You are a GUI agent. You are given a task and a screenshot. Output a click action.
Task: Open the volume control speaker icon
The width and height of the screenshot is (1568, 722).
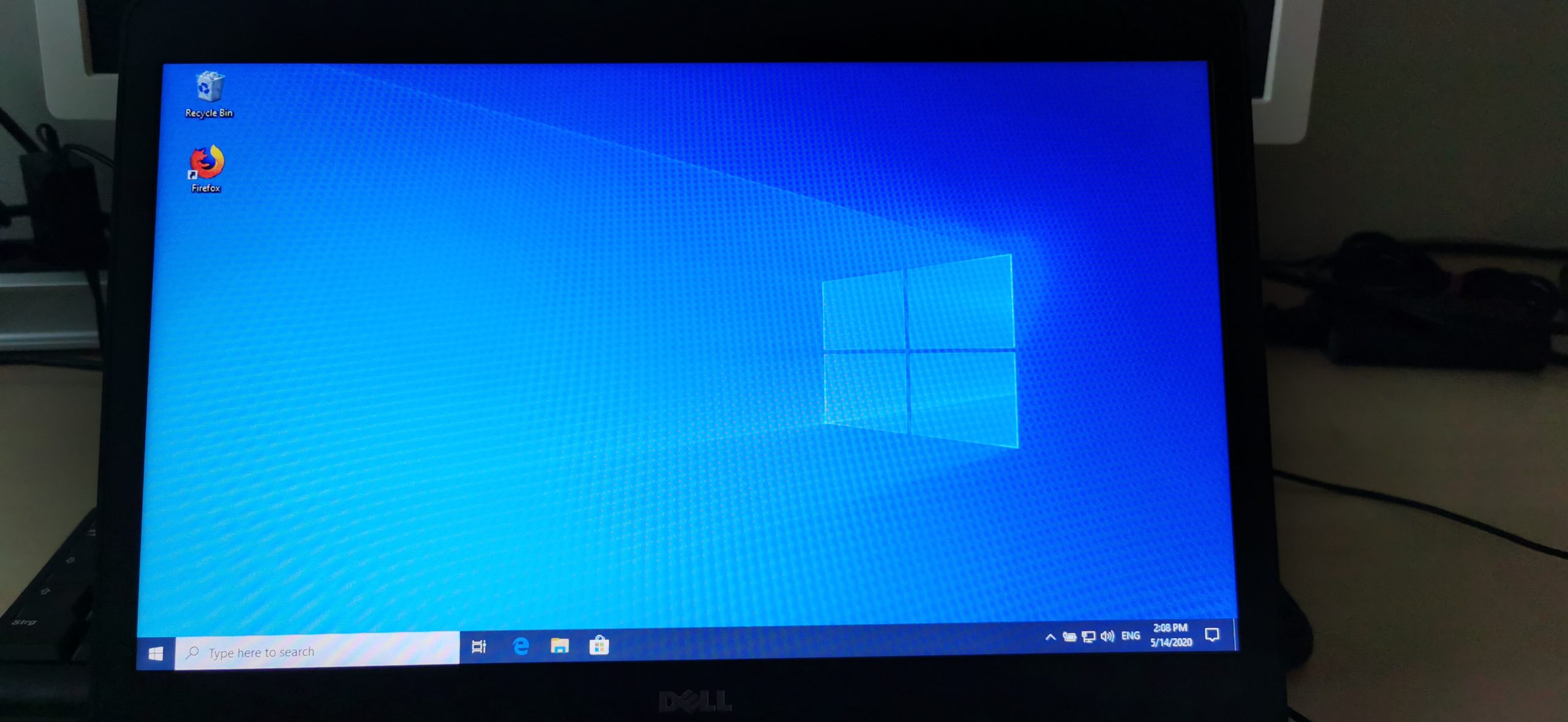click(x=1107, y=636)
